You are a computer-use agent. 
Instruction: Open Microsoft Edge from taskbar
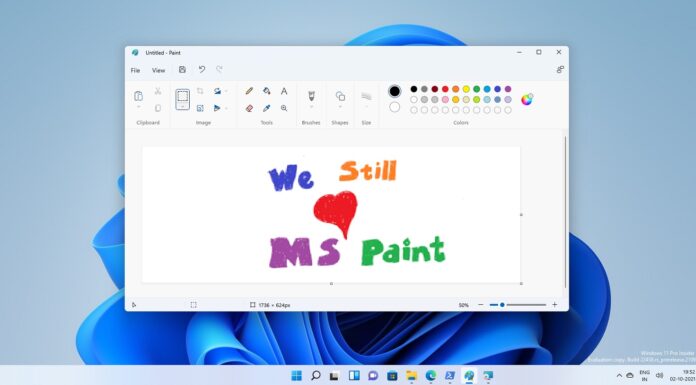[x=431, y=376]
